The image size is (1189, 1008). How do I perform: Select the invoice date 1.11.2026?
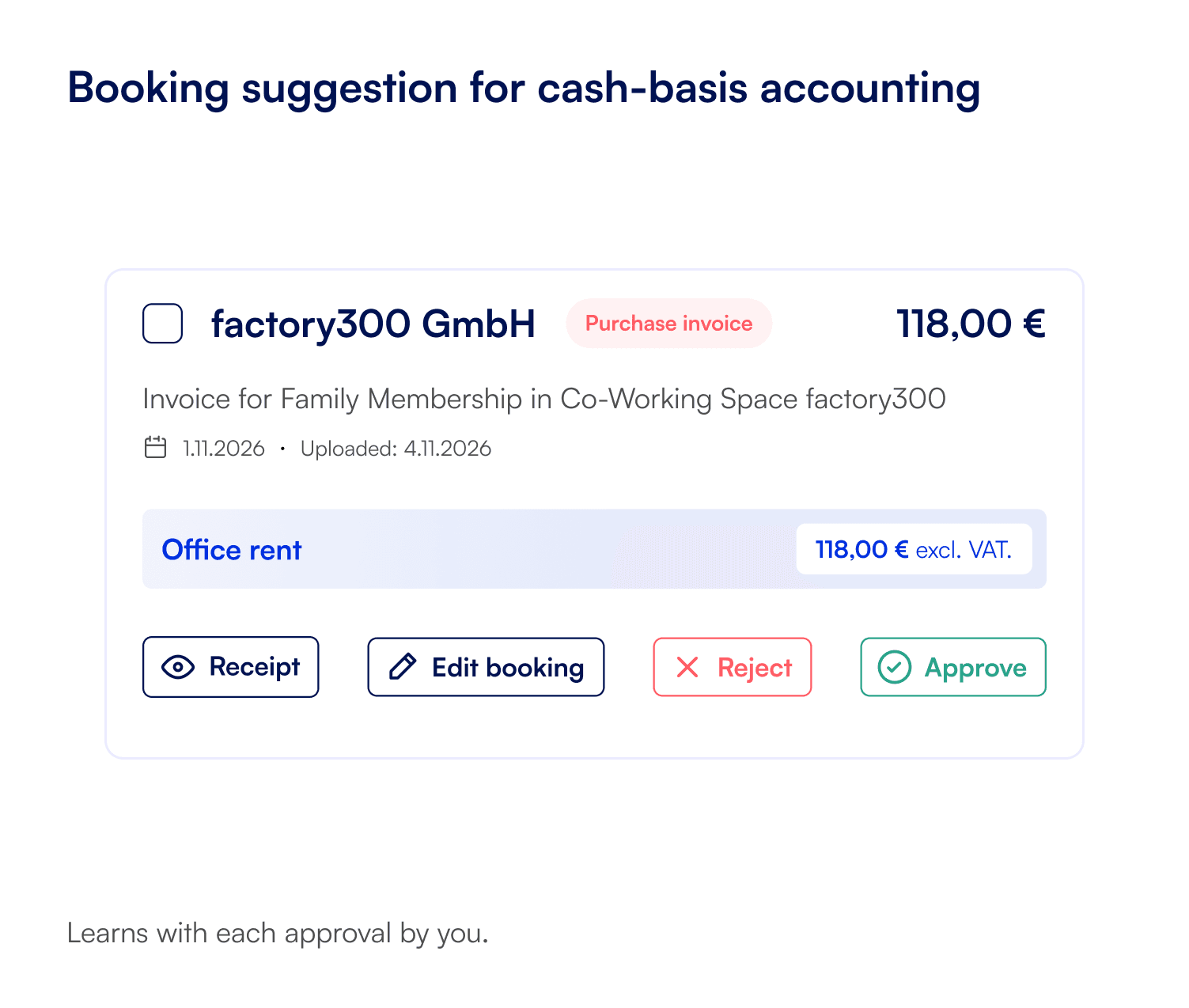(x=221, y=448)
